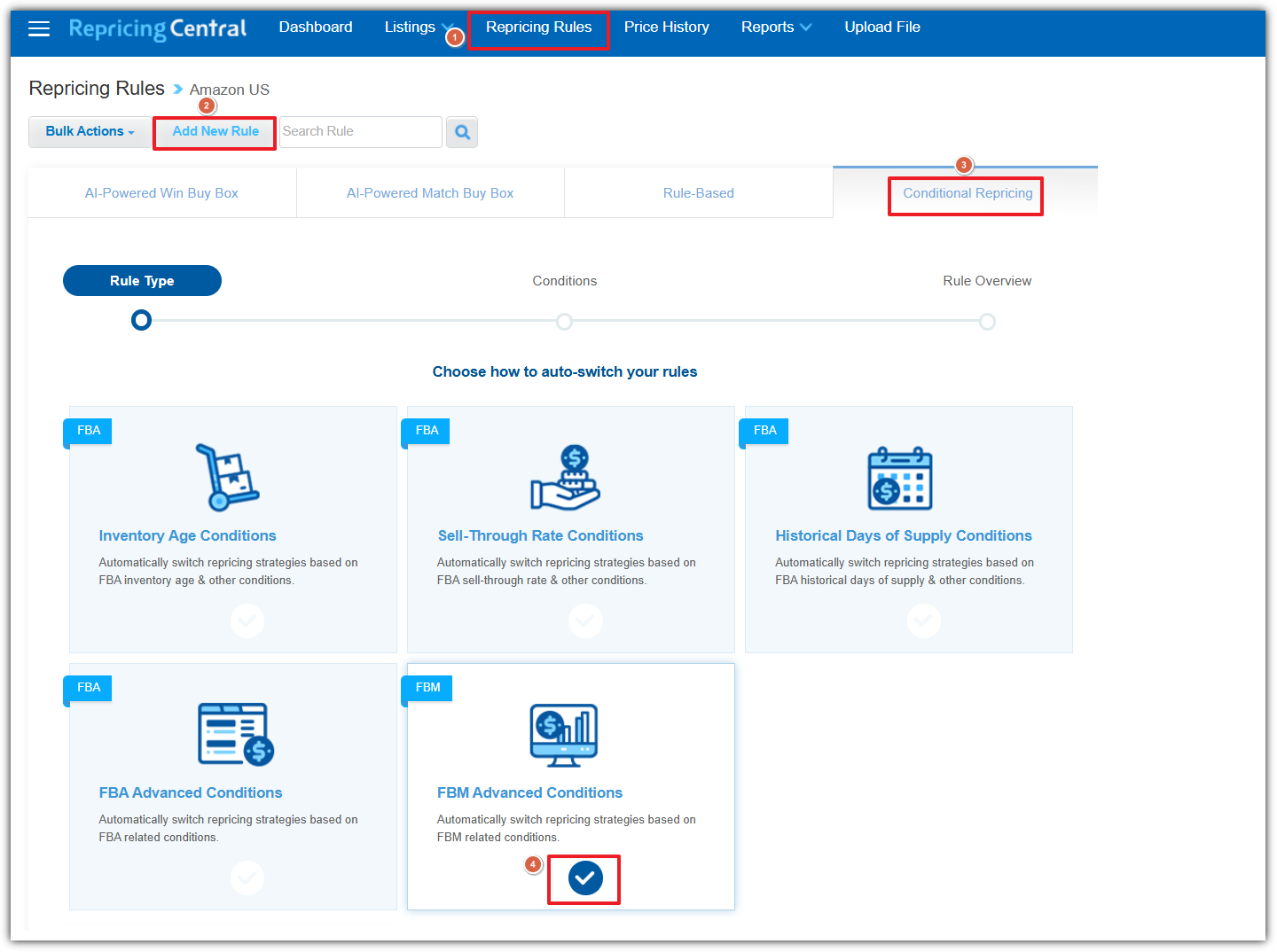Click the FBA badge on Historical Days card
The image size is (1277, 952).
tap(765, 431)
